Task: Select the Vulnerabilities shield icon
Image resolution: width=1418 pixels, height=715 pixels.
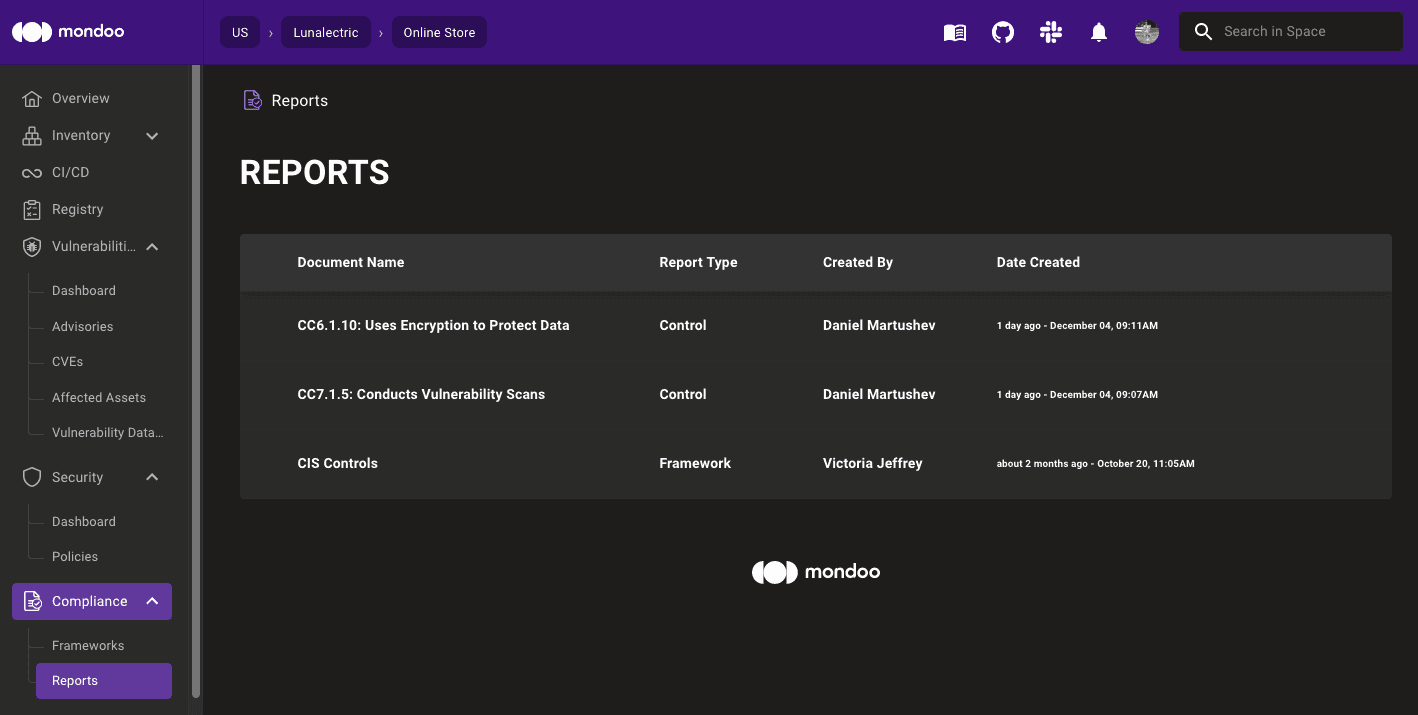Action: click(31, 246)
